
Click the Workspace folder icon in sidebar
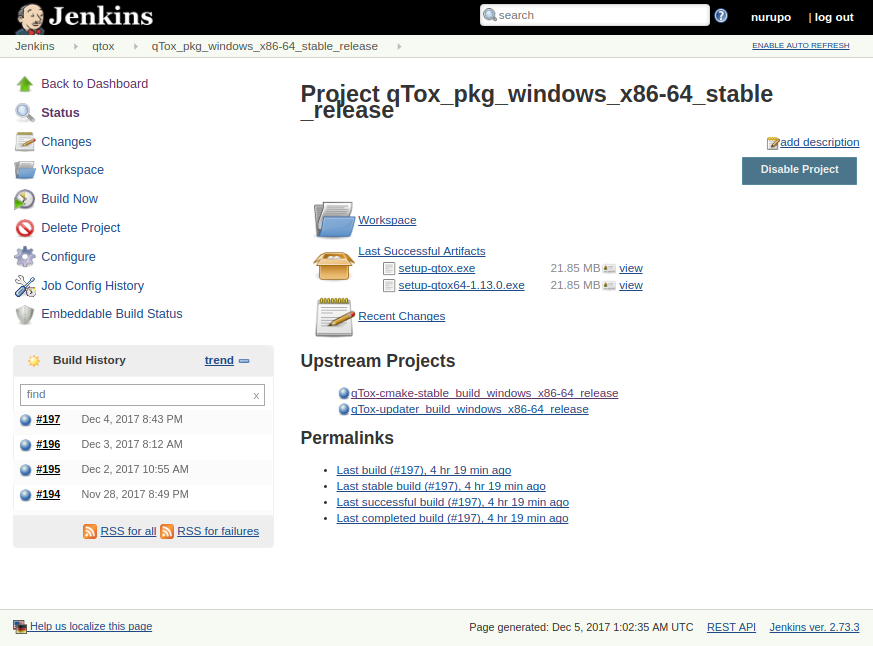pyautogui.click(x=24, y=170)
